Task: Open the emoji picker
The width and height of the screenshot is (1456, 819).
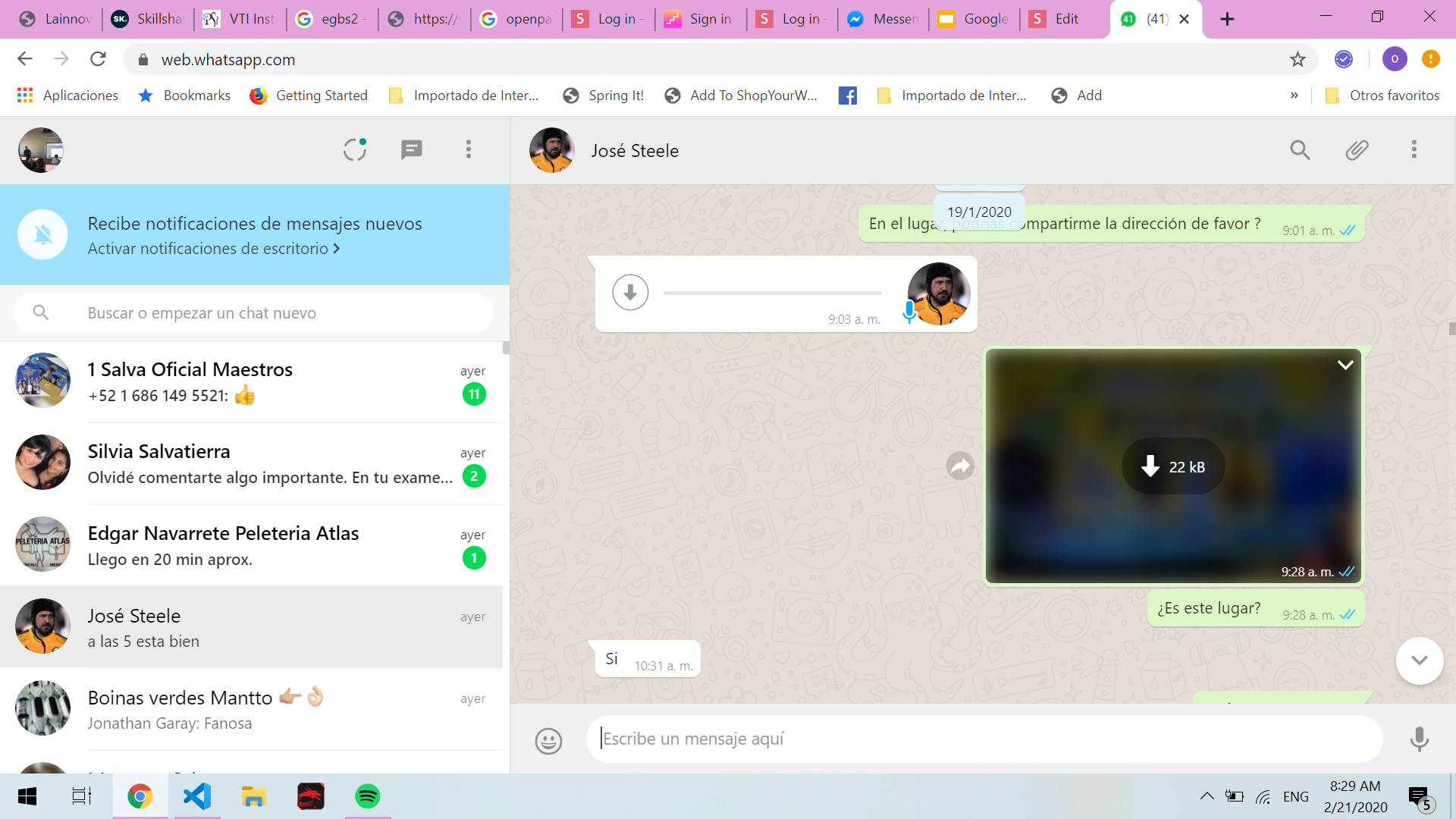Action: (x=548, y=740)
